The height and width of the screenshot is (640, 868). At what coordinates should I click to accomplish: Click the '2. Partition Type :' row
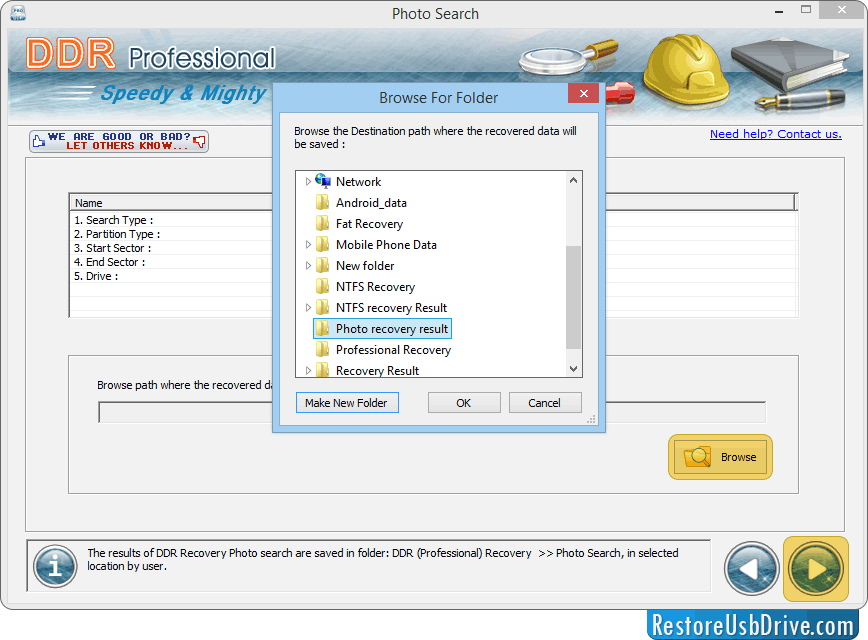(117, 234)
